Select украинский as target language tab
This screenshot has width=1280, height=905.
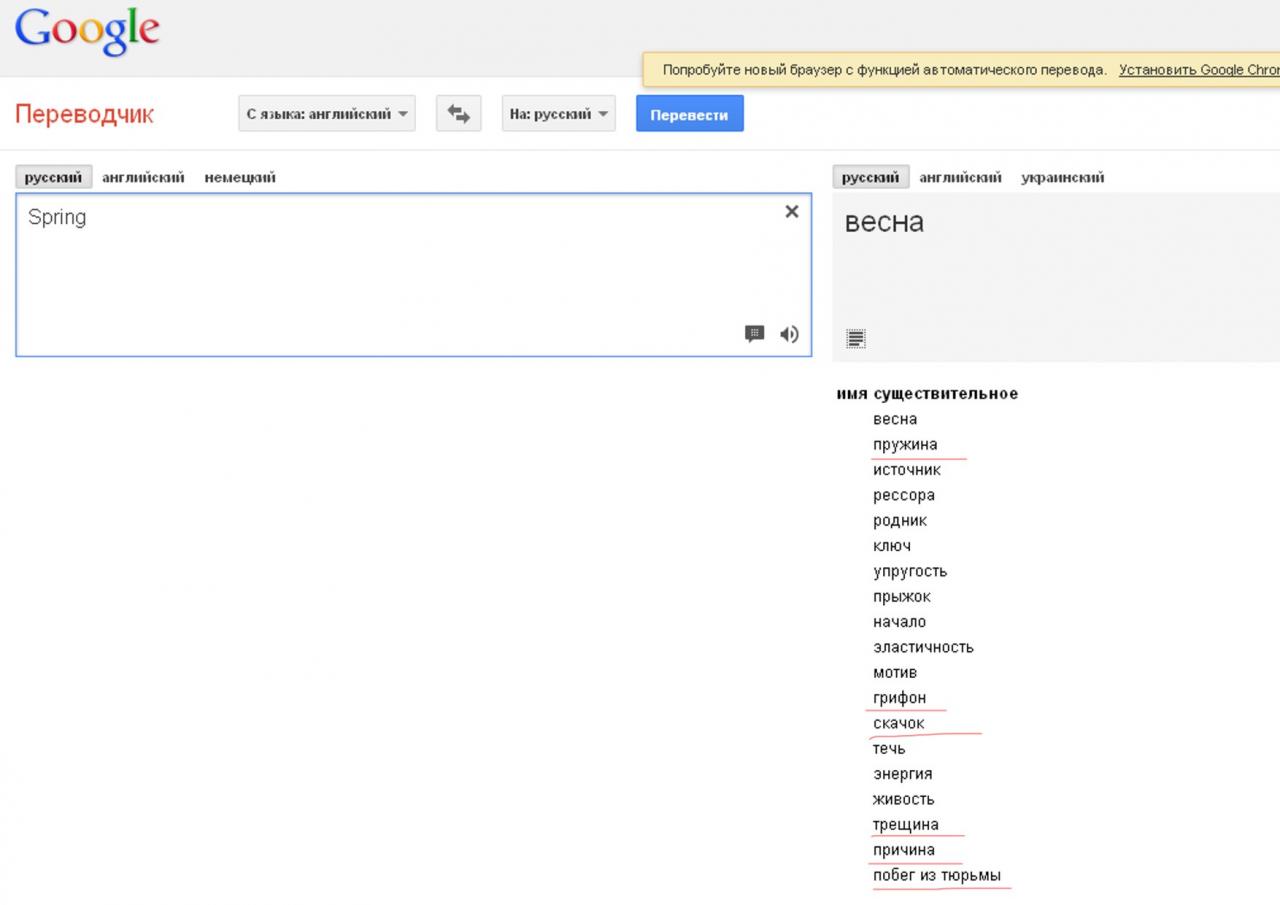coord(1062,177)
